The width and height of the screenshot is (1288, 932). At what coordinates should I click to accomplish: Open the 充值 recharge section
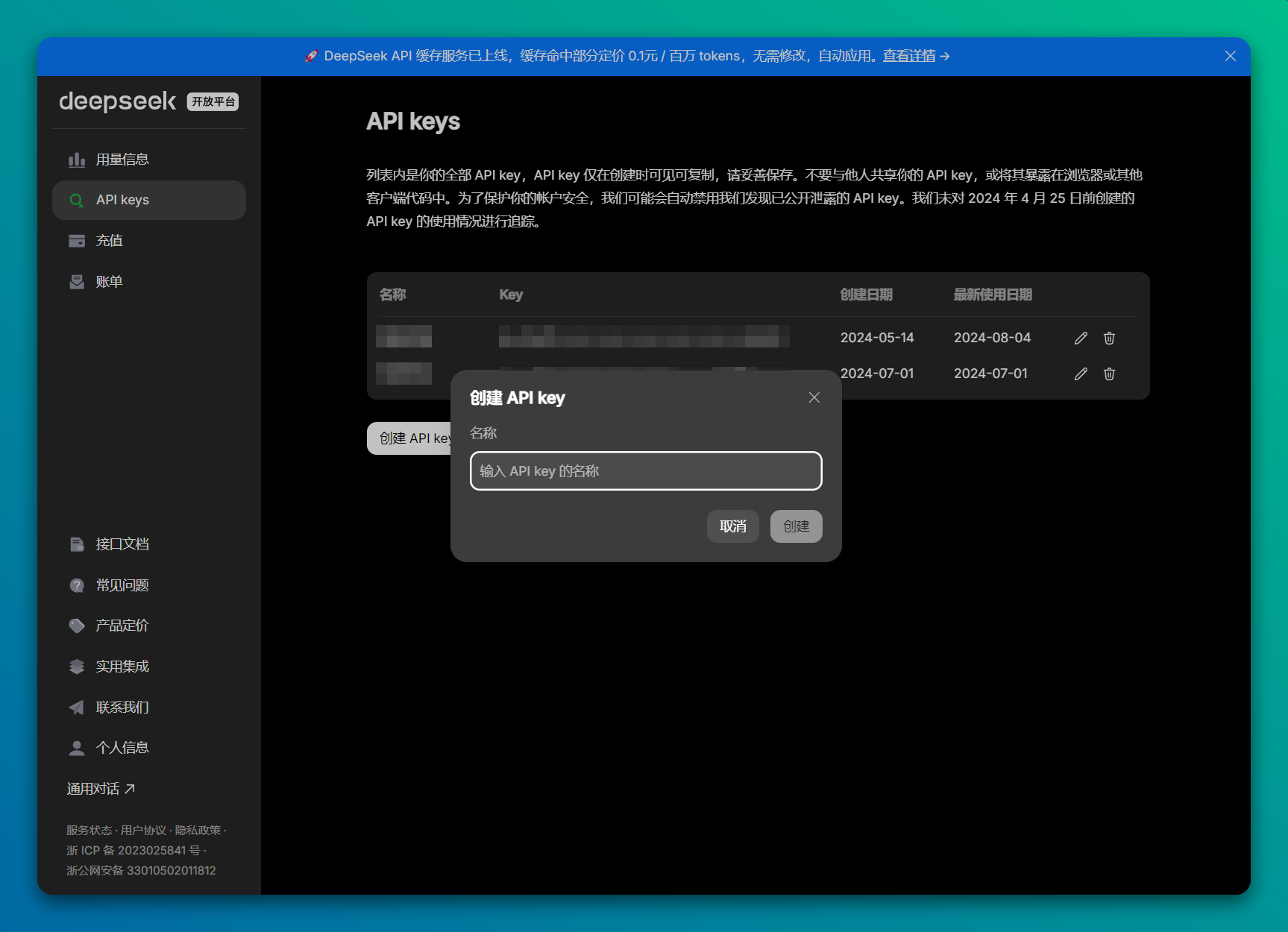pyautogui.click(x=109, y=240)
